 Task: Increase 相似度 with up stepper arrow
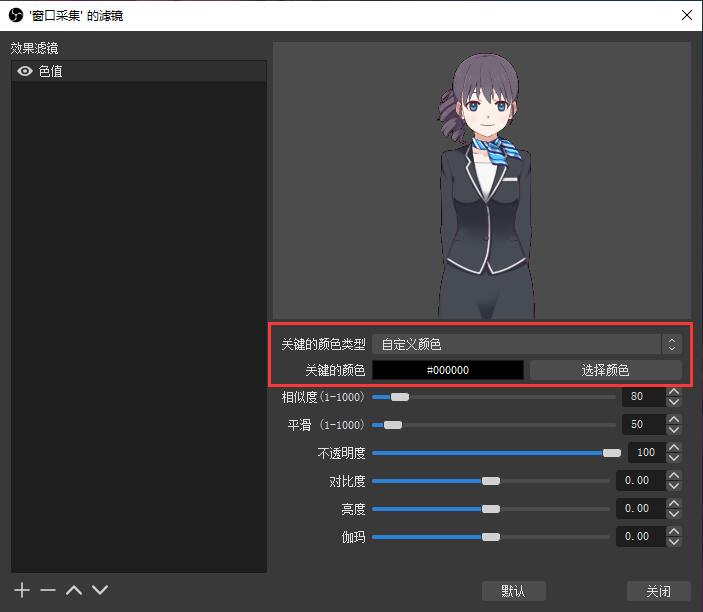[673, 392]
